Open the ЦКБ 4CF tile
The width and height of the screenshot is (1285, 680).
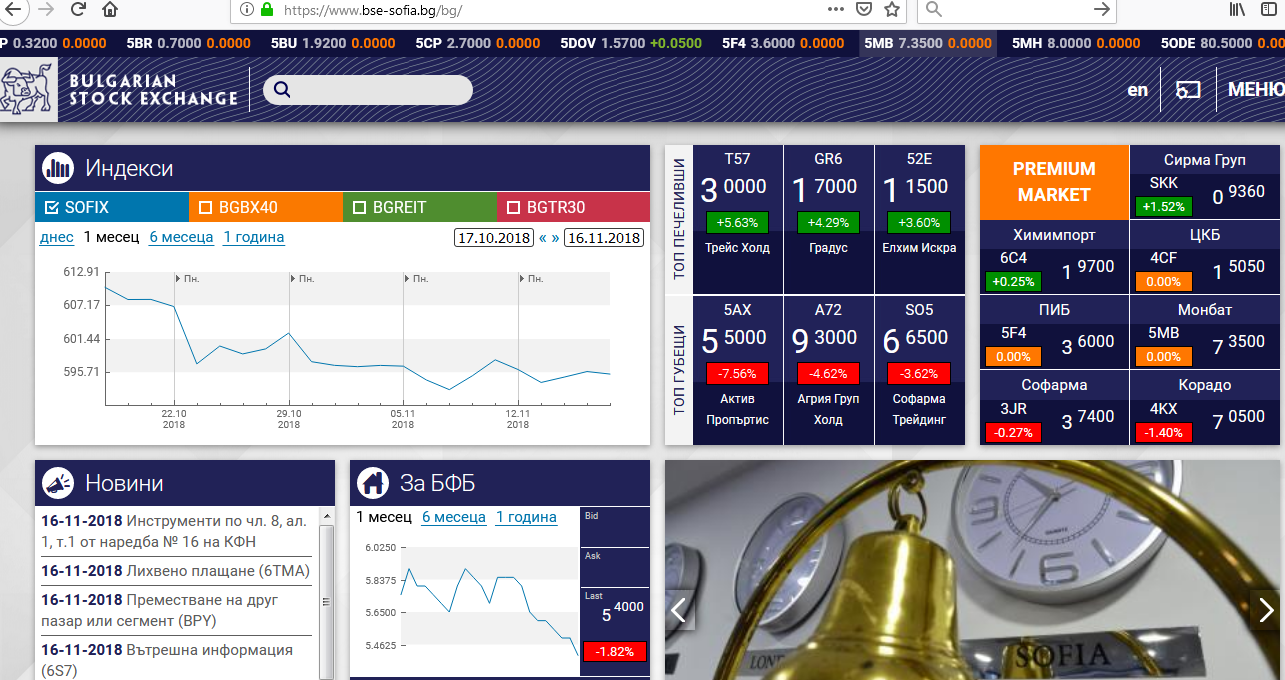pyautogui.click(x=1205, y=257)
